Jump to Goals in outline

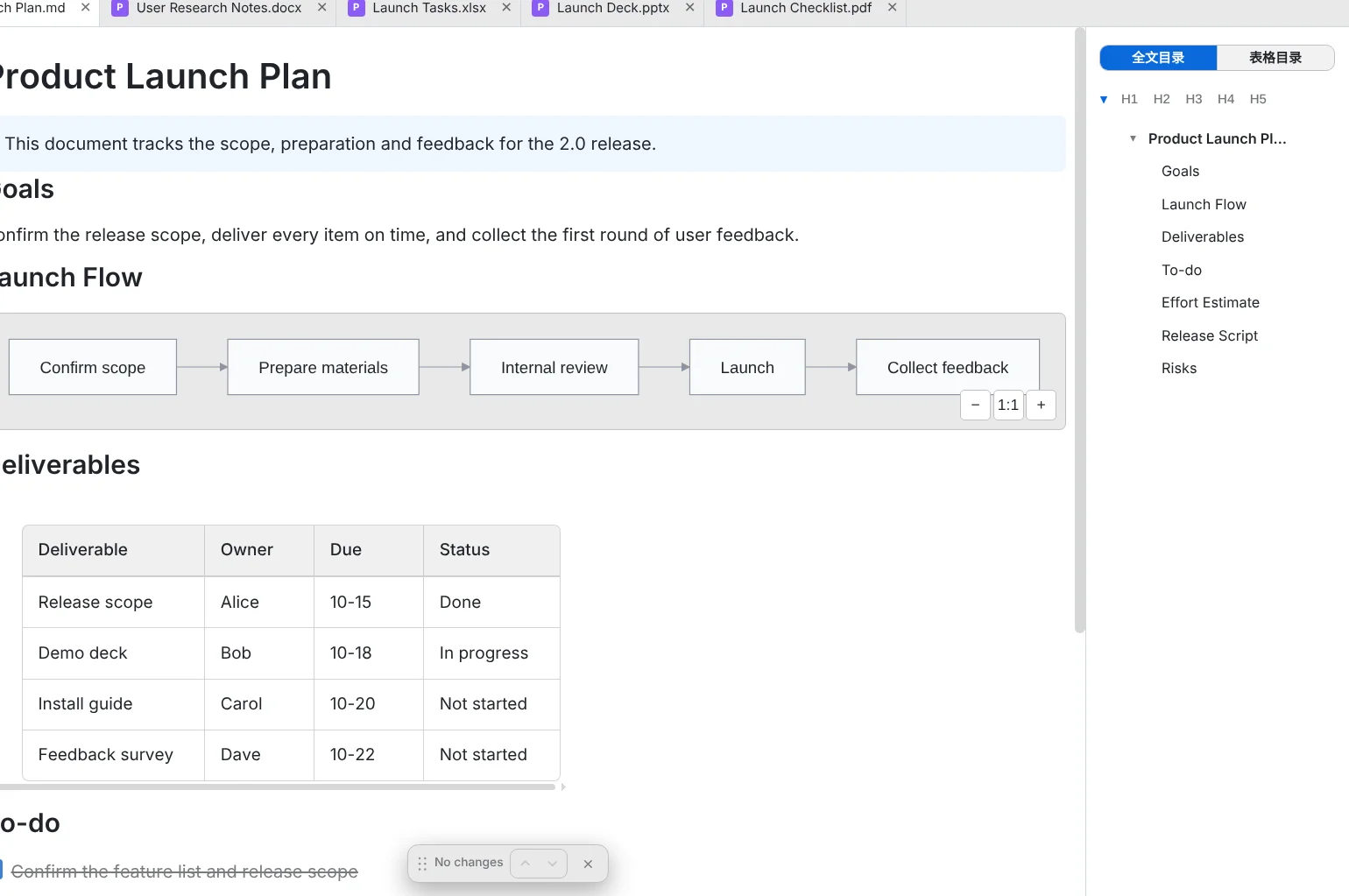(x=1180, y=172)
